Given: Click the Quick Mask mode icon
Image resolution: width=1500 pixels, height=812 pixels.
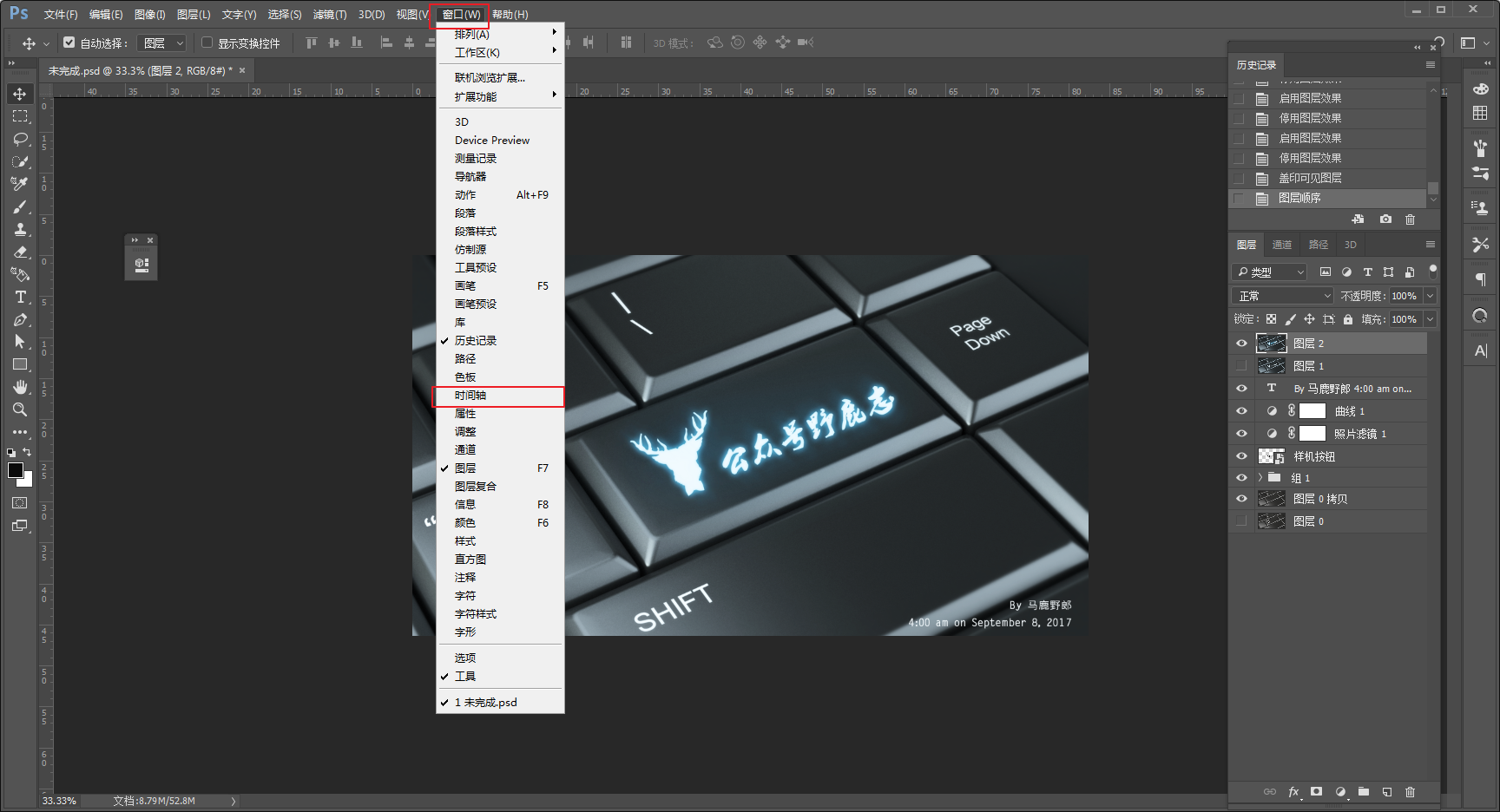Looking at the screenshot, I should (20, 503).
